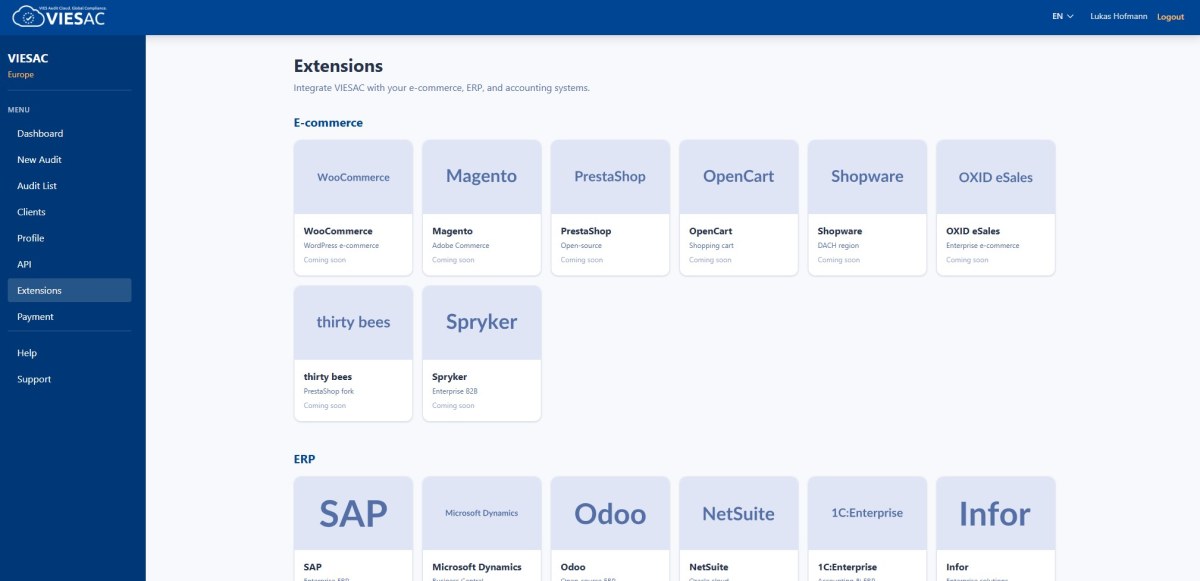Open the EN language dropdown

(x=1060, y=16)
